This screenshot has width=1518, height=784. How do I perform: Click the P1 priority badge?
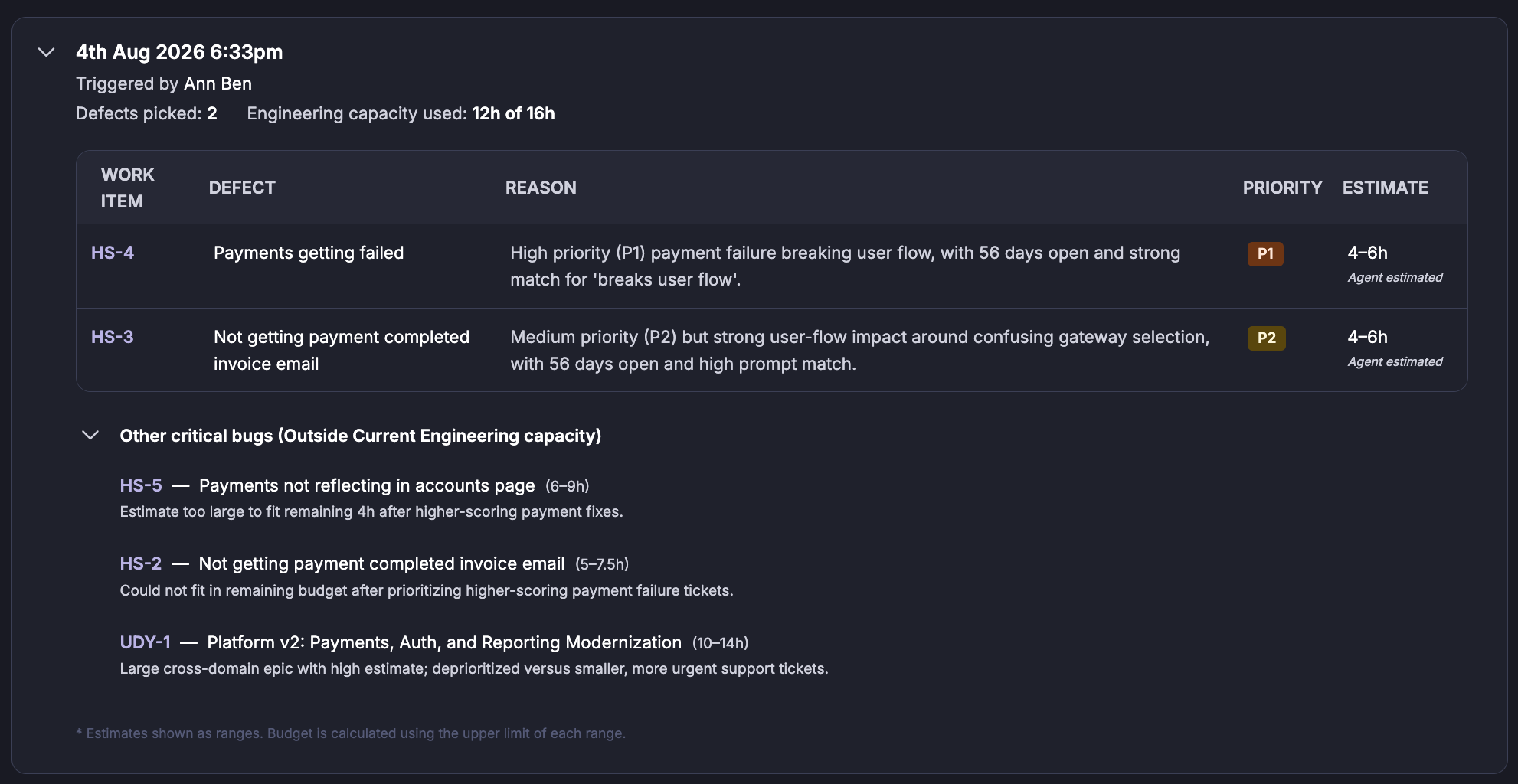pyautogui.click(x=1265, y=253)
